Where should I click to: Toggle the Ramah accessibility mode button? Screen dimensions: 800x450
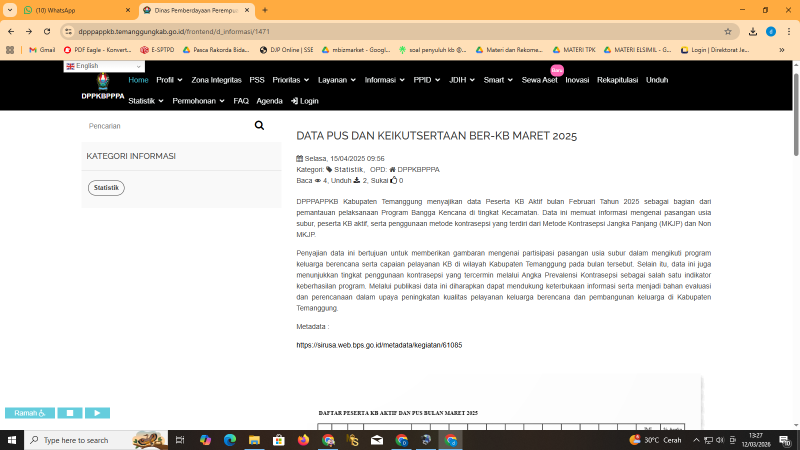(29, 412)
